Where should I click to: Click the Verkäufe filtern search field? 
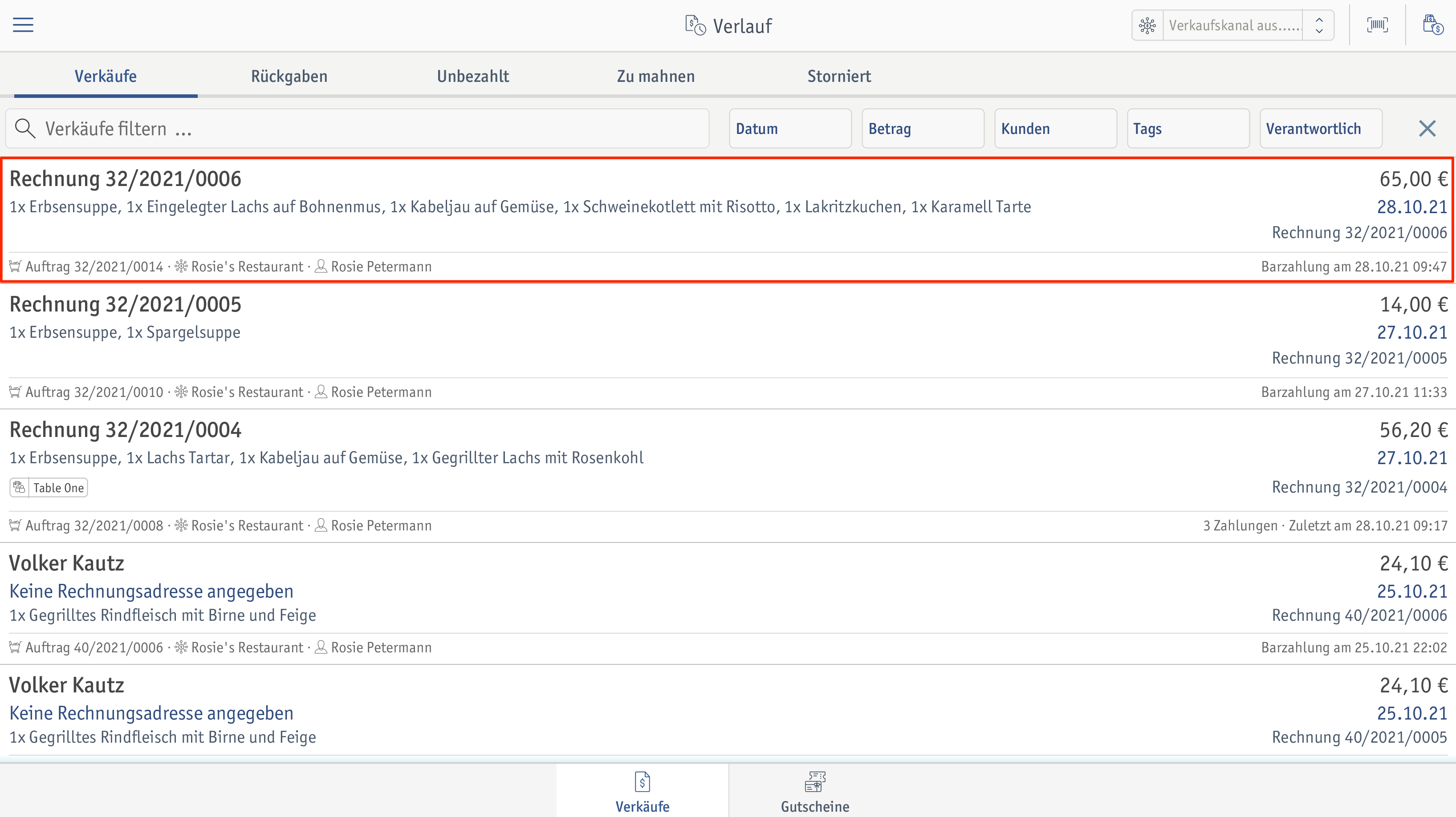[x=357, y=129]
